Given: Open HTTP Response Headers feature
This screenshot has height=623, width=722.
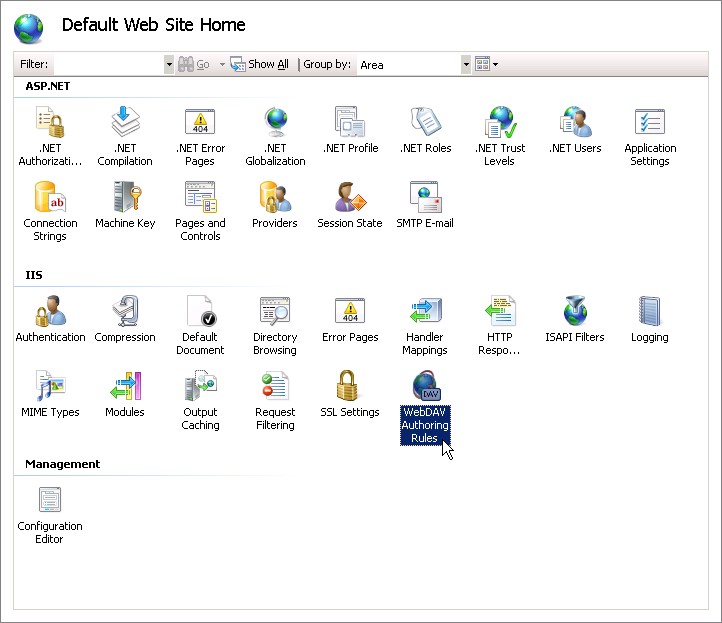Looking at the screenshot, I should 500,325.
